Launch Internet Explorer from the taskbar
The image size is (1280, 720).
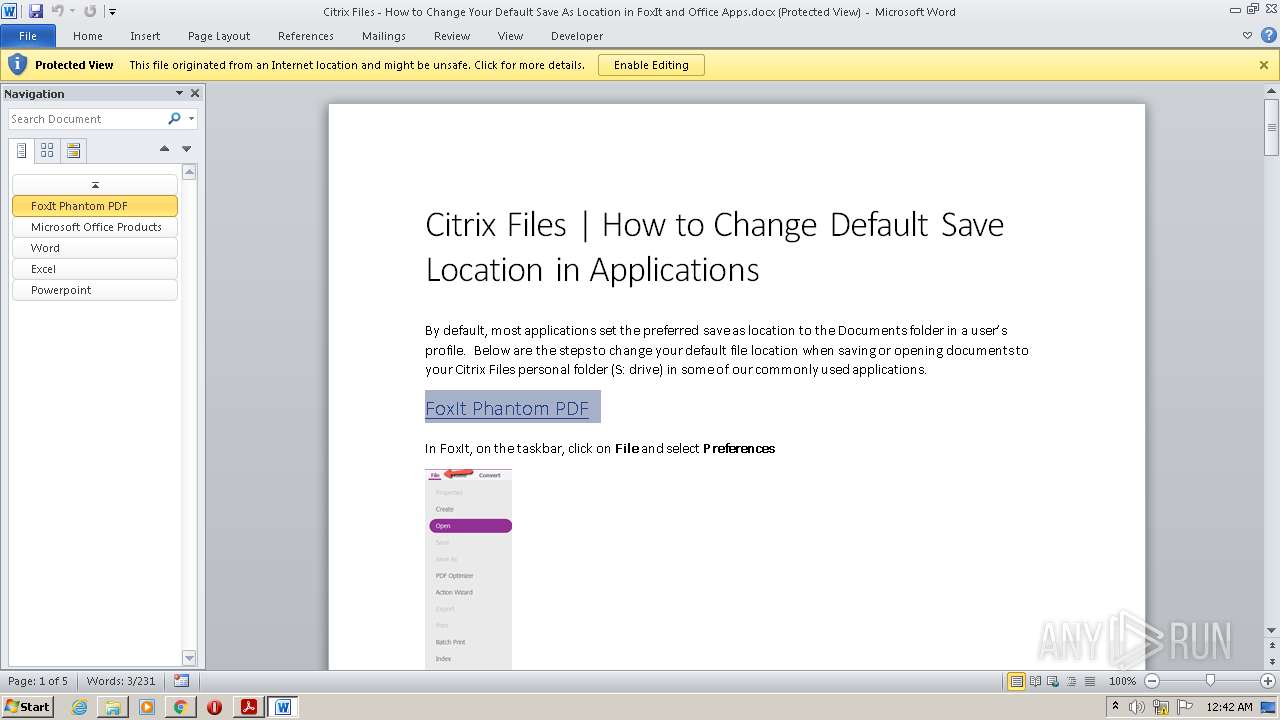point(79,707)
